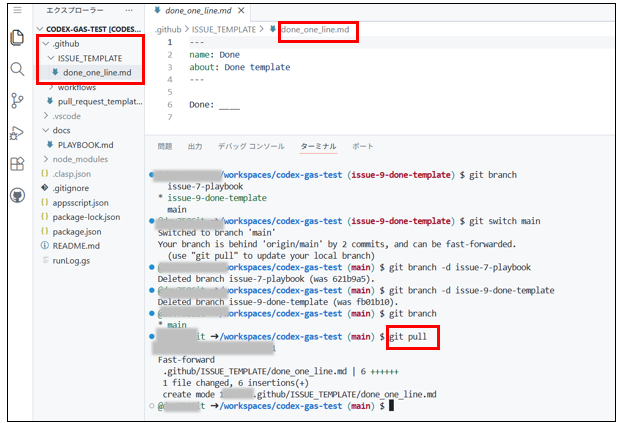Viewport: 618px width, 423px height.
Task: Switch to the ポート panel tab
Action: pyautogui.click(x=363, y=147)
